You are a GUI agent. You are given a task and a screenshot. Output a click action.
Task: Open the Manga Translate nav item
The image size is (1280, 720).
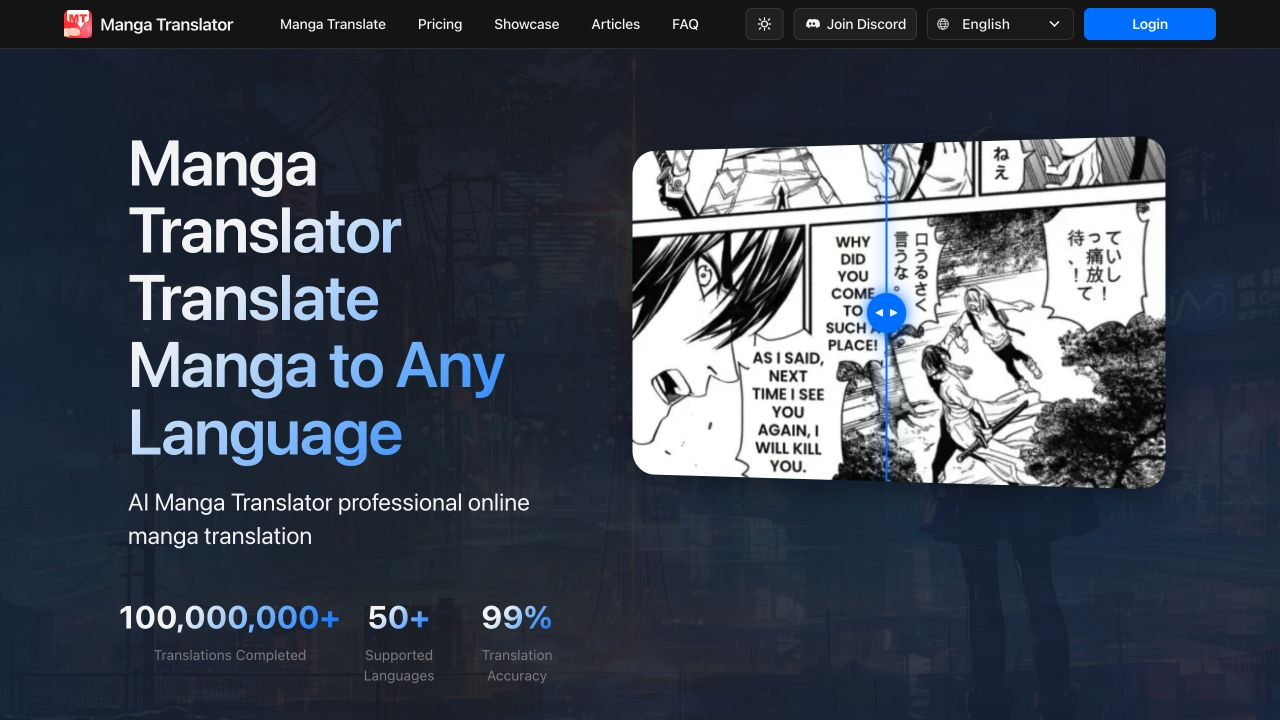tap(333, 24)
